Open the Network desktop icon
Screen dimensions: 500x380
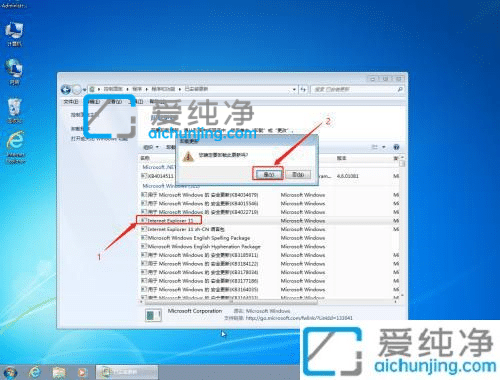[x=14, y=72]
